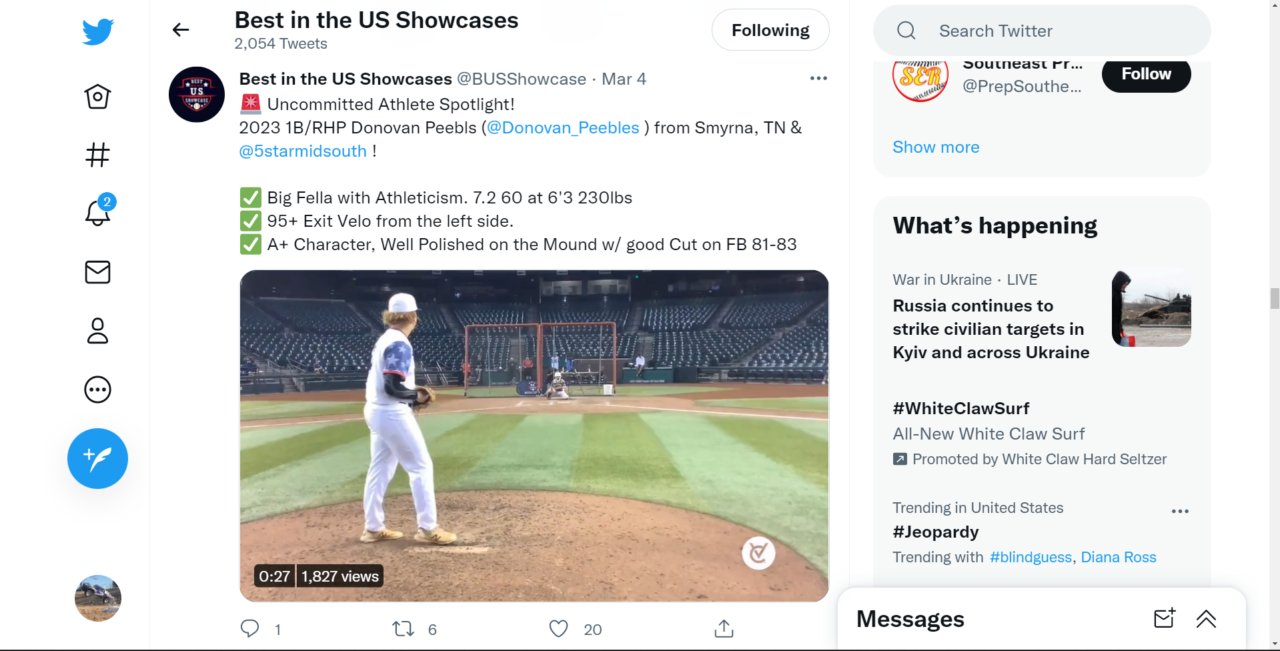Viewport: 1280px width, 651px height.
Task: Open the Explore hashtag section
Action: point(97,154)
